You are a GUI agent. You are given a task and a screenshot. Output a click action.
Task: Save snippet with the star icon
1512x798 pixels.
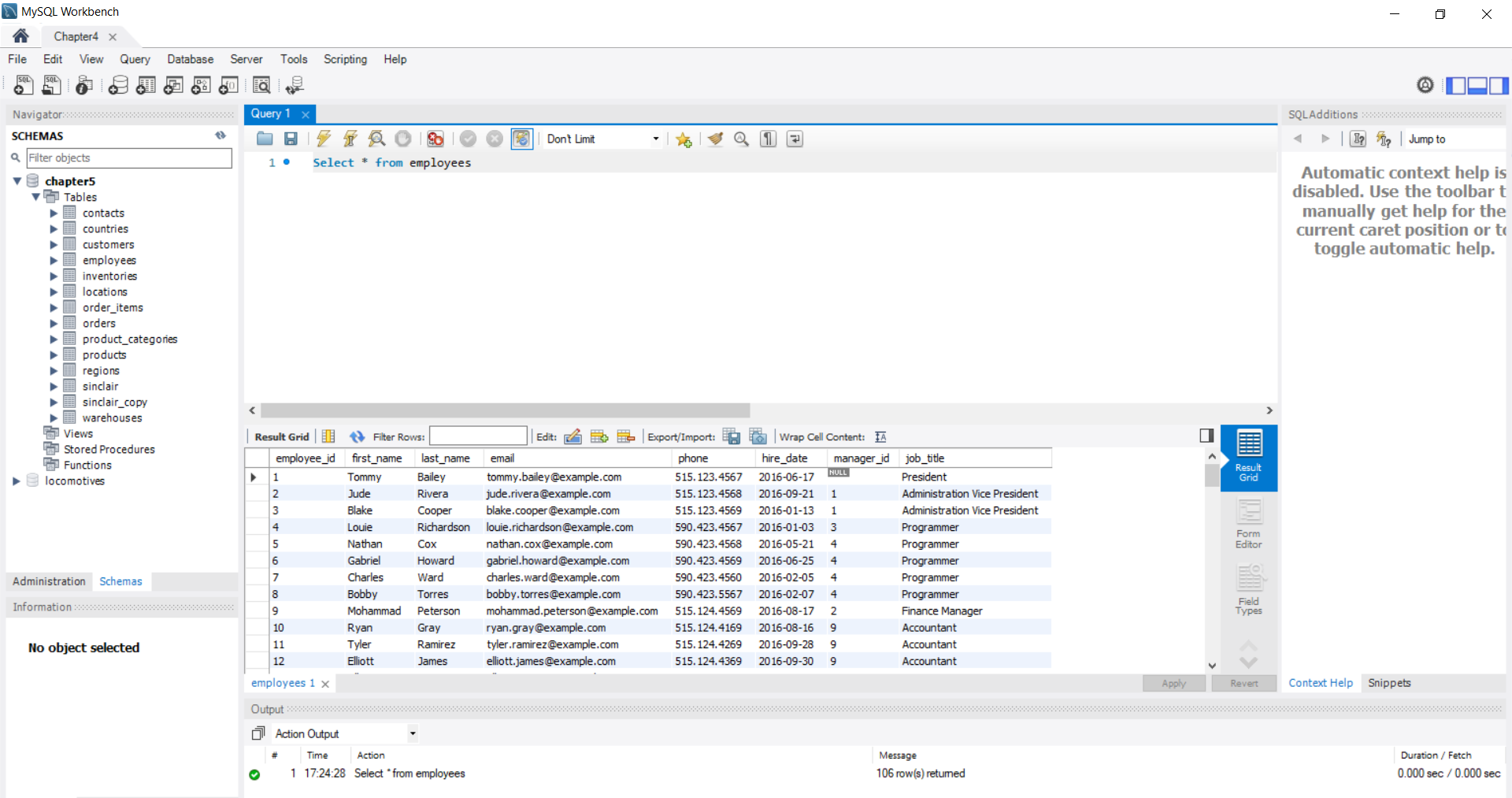(684, 139)
